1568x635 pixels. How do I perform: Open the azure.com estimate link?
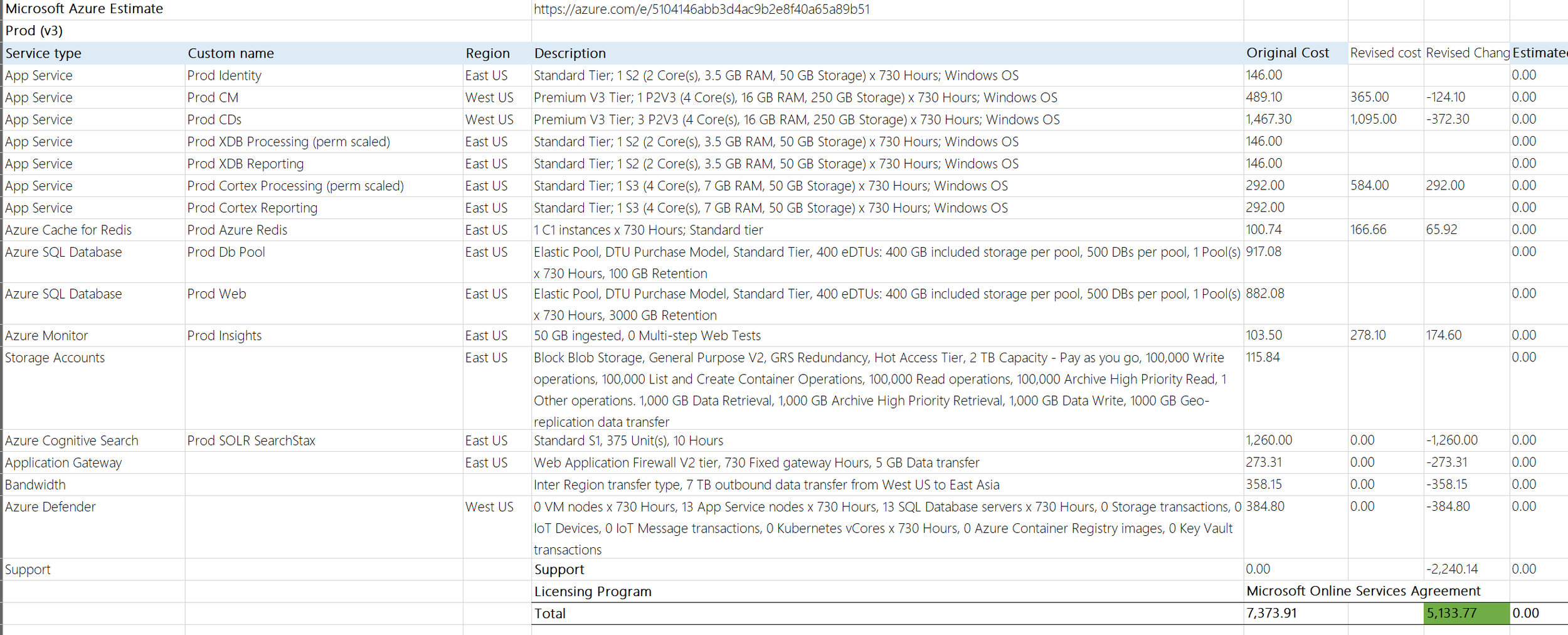pyautogui.click(x=701, y=9)
